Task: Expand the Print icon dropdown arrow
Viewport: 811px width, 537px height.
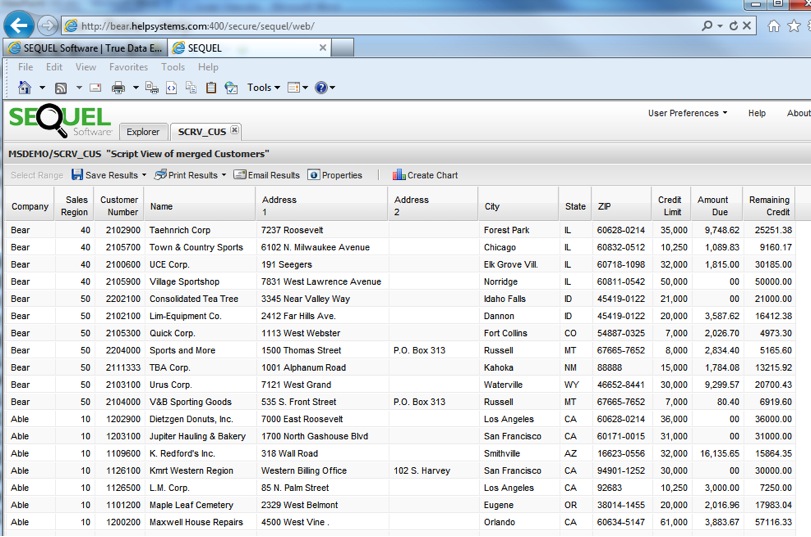Action: pyautogui.click(x=136, y=87)
